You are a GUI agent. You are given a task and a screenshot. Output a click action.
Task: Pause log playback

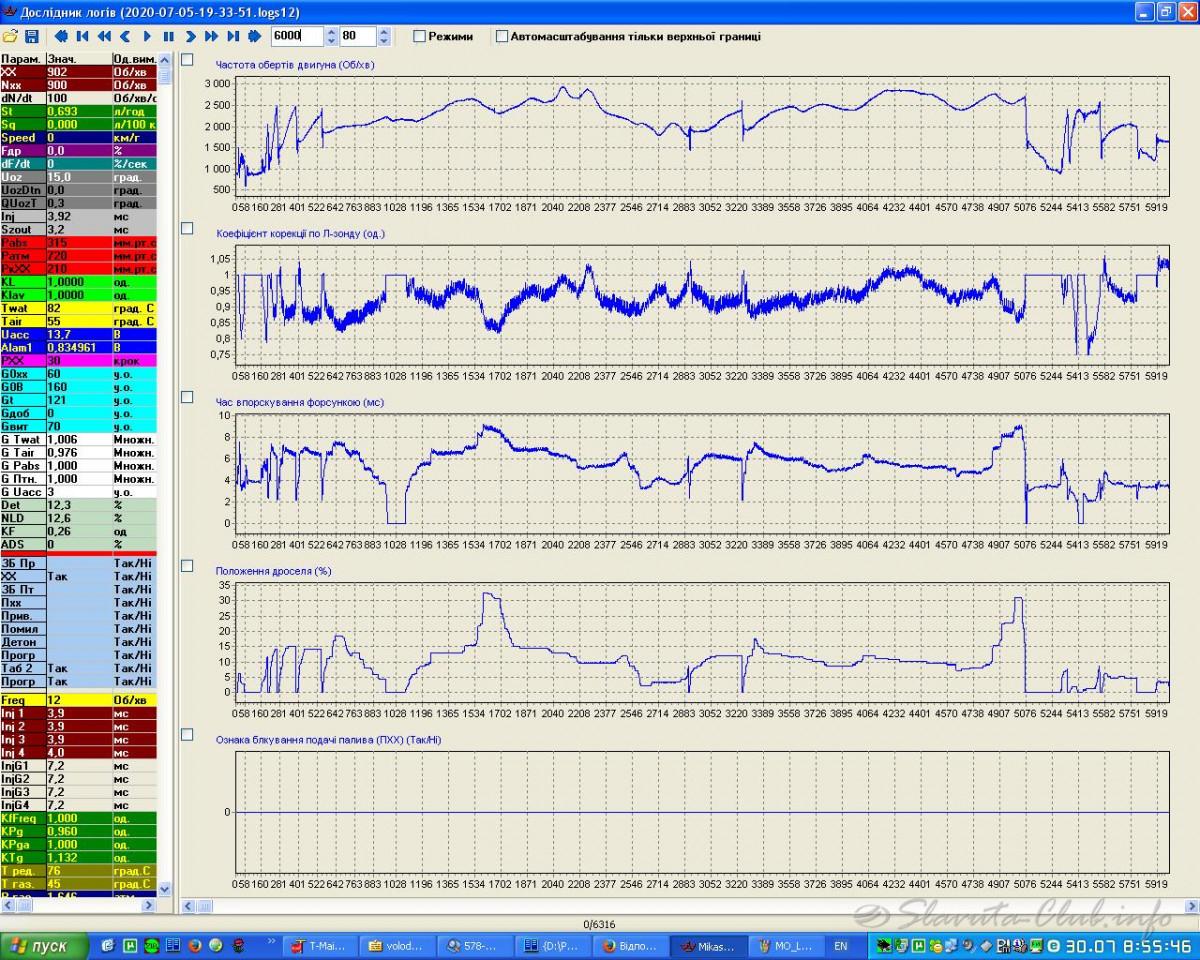[x=169, y=36]
